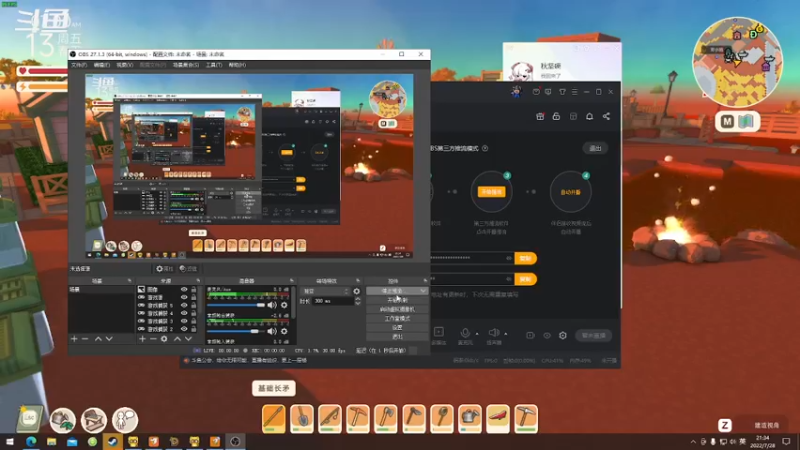
Task: Expand speaker options arrow in live app
Action: (x=506, y=334)
